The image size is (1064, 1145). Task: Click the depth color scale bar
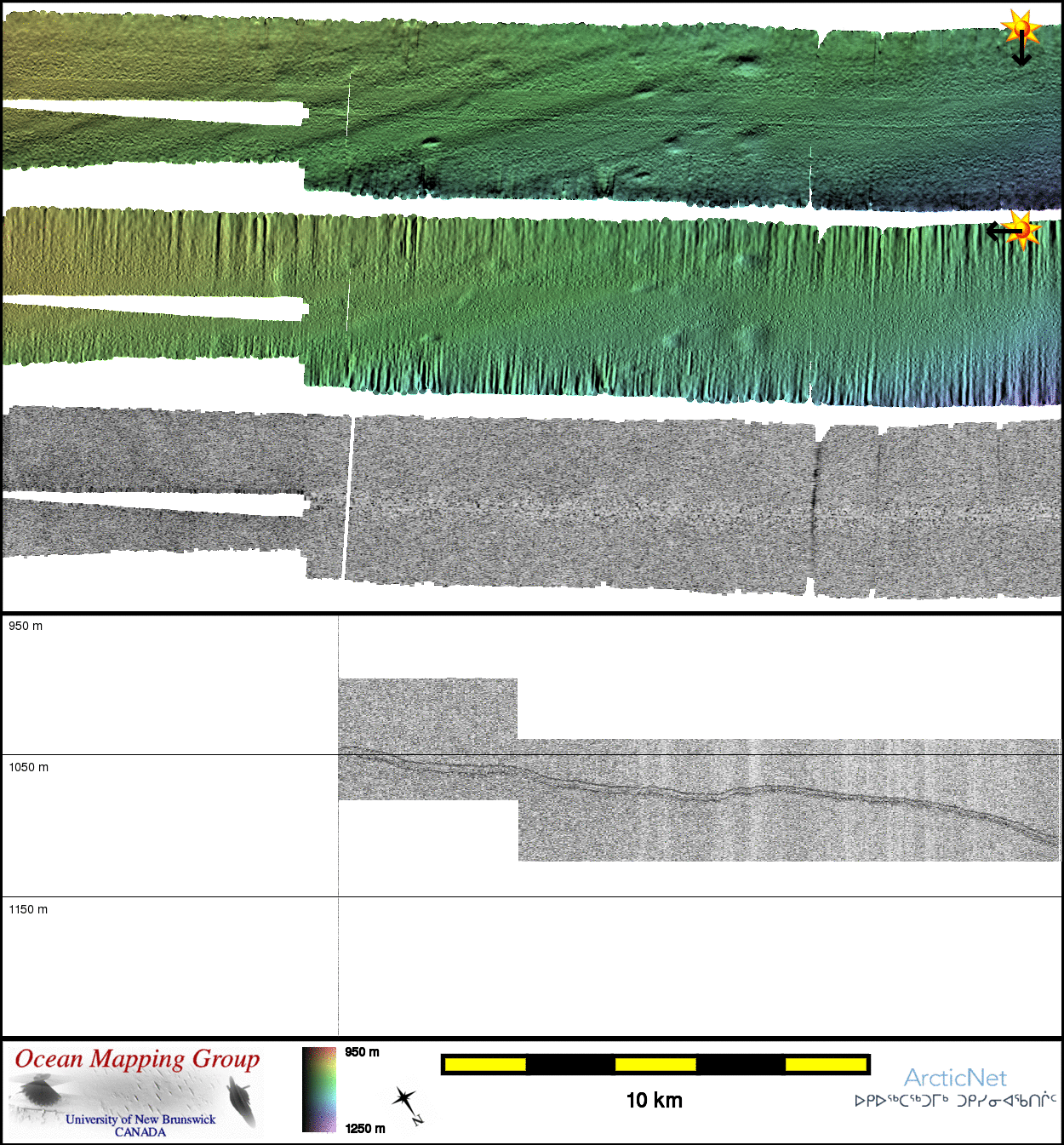[x=319, y=1090]
